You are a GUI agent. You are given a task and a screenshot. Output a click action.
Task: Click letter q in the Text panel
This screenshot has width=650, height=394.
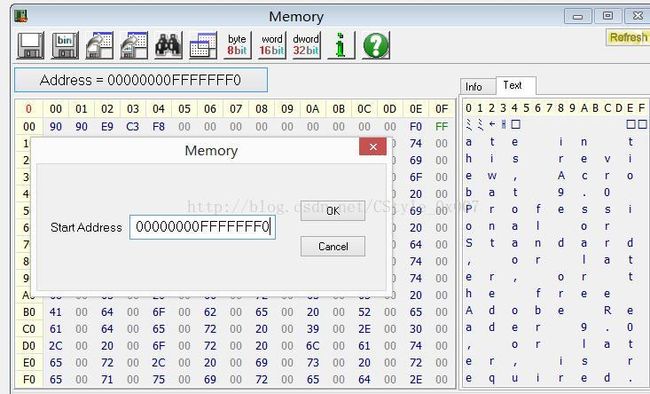(x=492, y=378)
